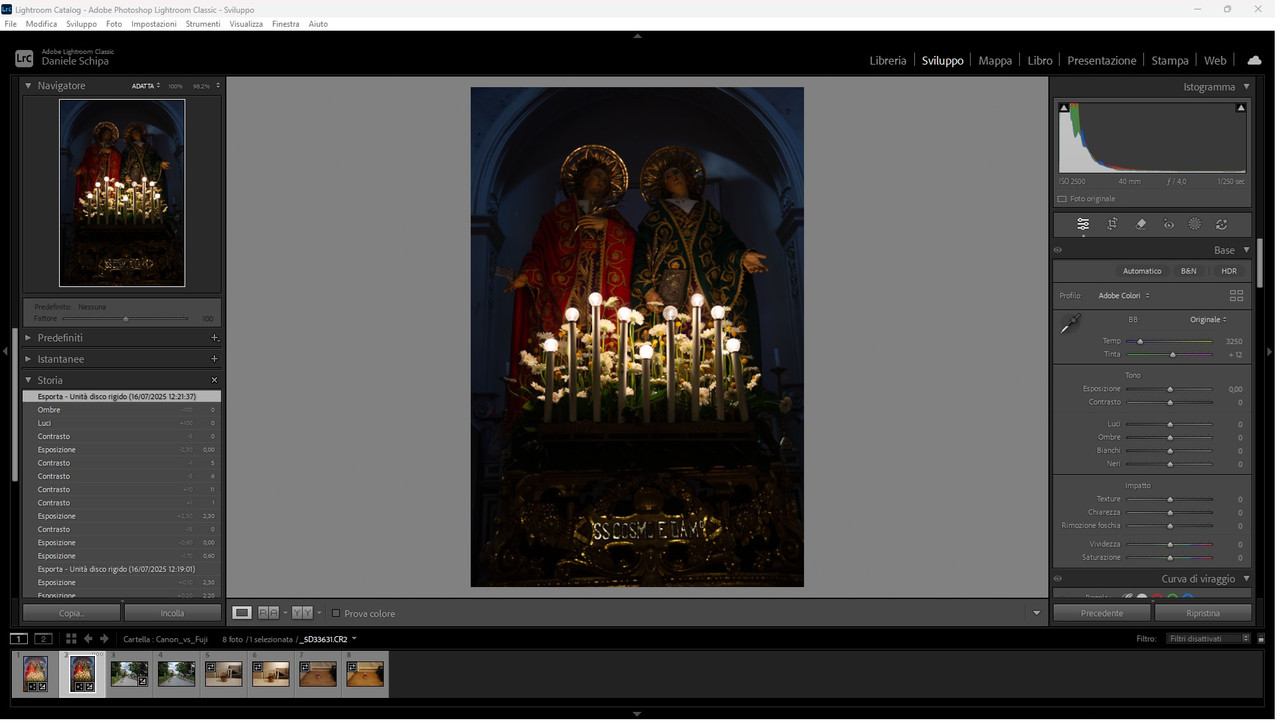Toggle visibility of the Base panel
The width and height of the screenshot is (1280, 724).
[x=1058, y=251]
